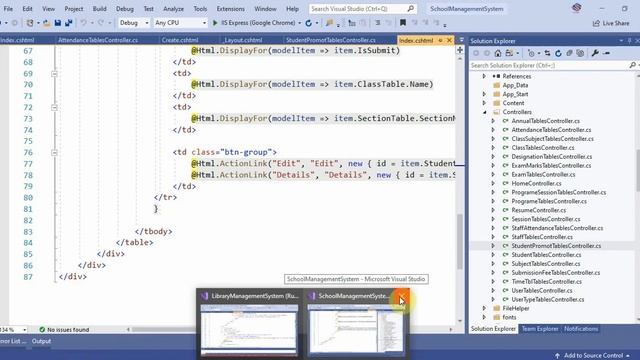Click the Undo arrow icon

pyautogui.click(x=83, y=23)
